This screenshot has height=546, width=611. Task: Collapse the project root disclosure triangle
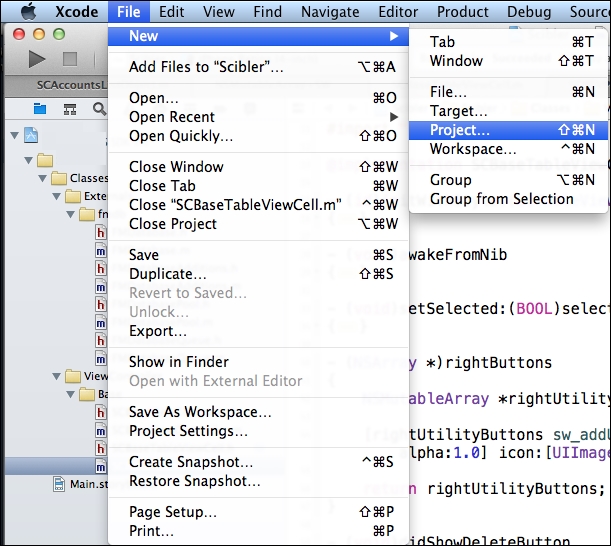[15, 136]
